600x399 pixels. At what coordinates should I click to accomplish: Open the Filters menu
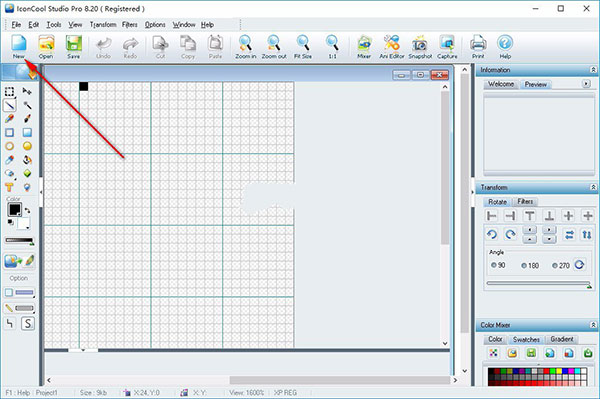coord(130,25)
